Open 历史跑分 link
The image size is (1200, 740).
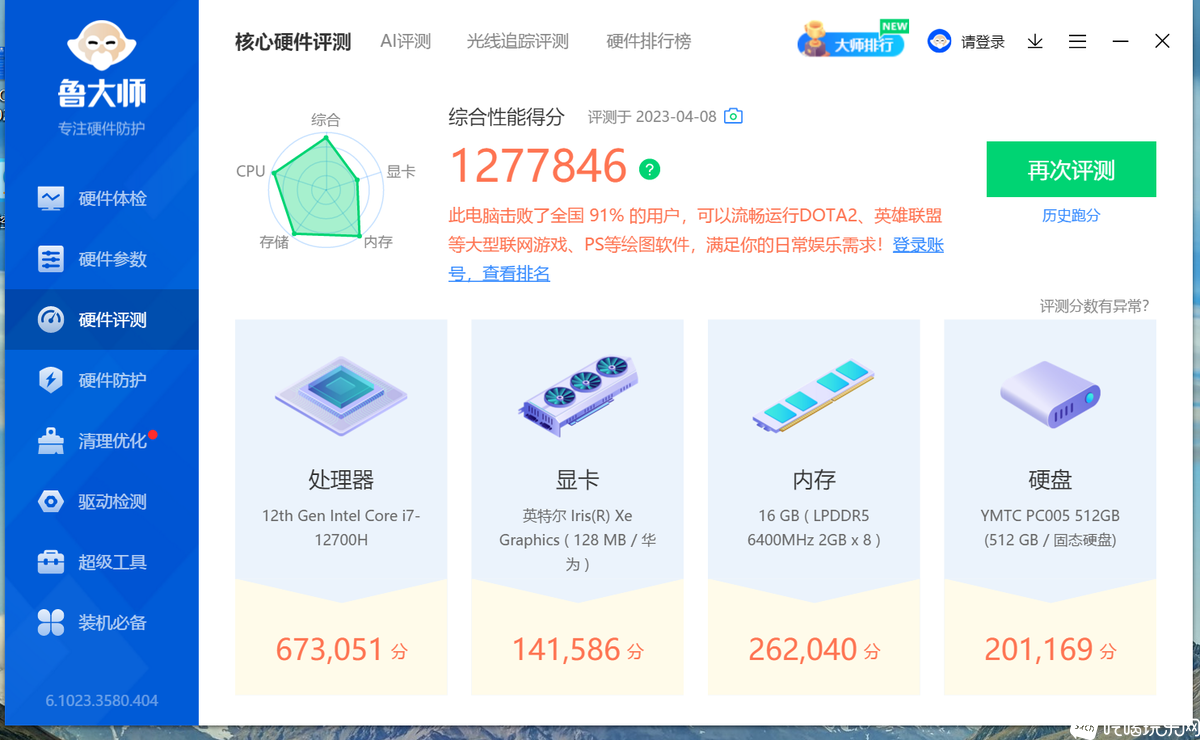[x=1071, y=216]
